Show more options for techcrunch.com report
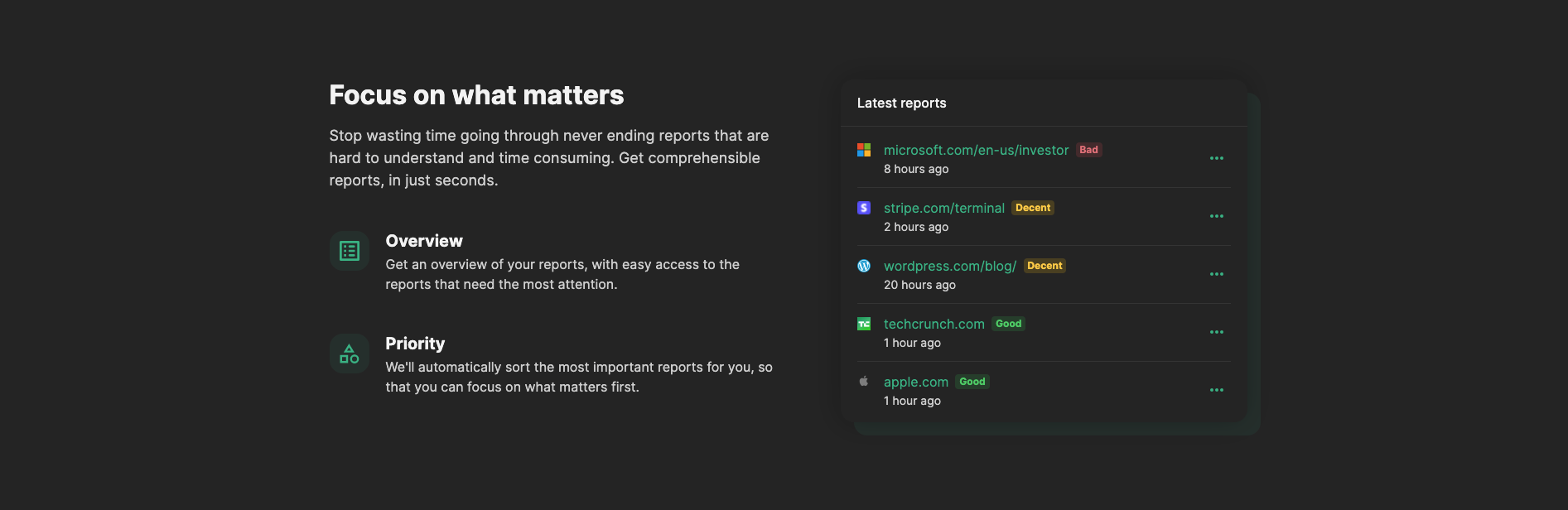1568x510 pixels. coord(1216,332)
